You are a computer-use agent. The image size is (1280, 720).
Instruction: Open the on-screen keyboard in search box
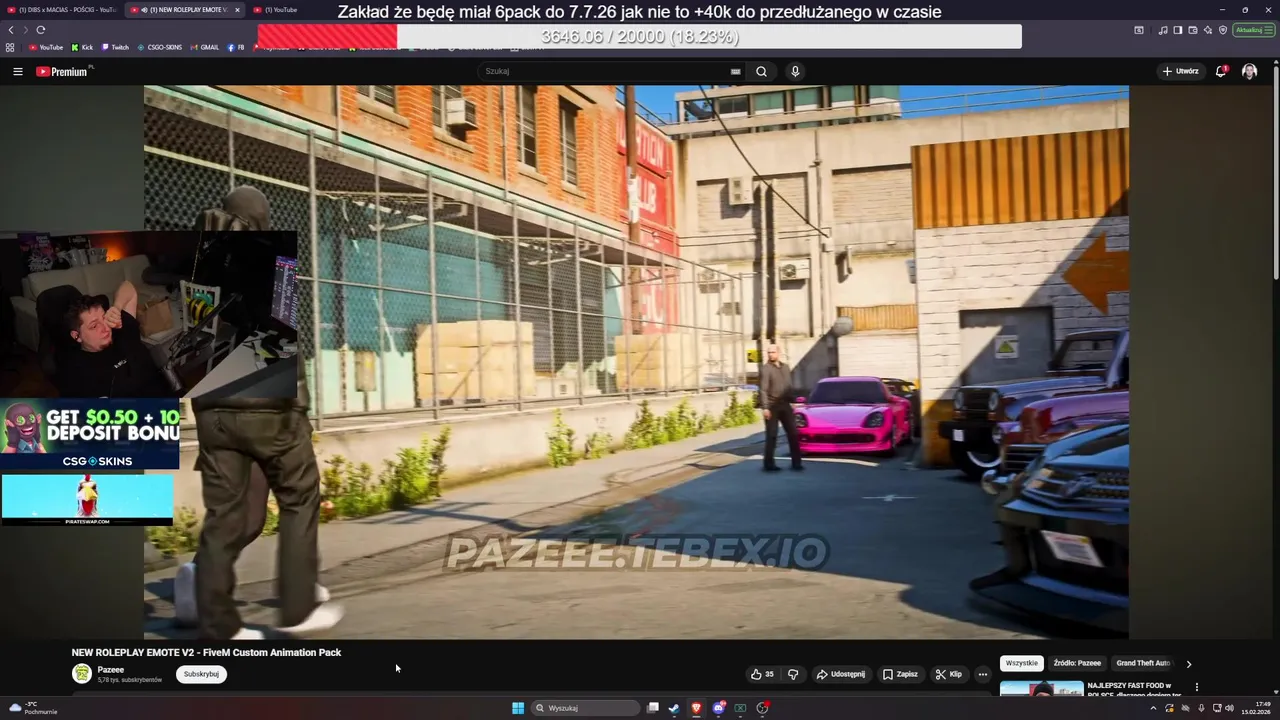click(735, 71)
